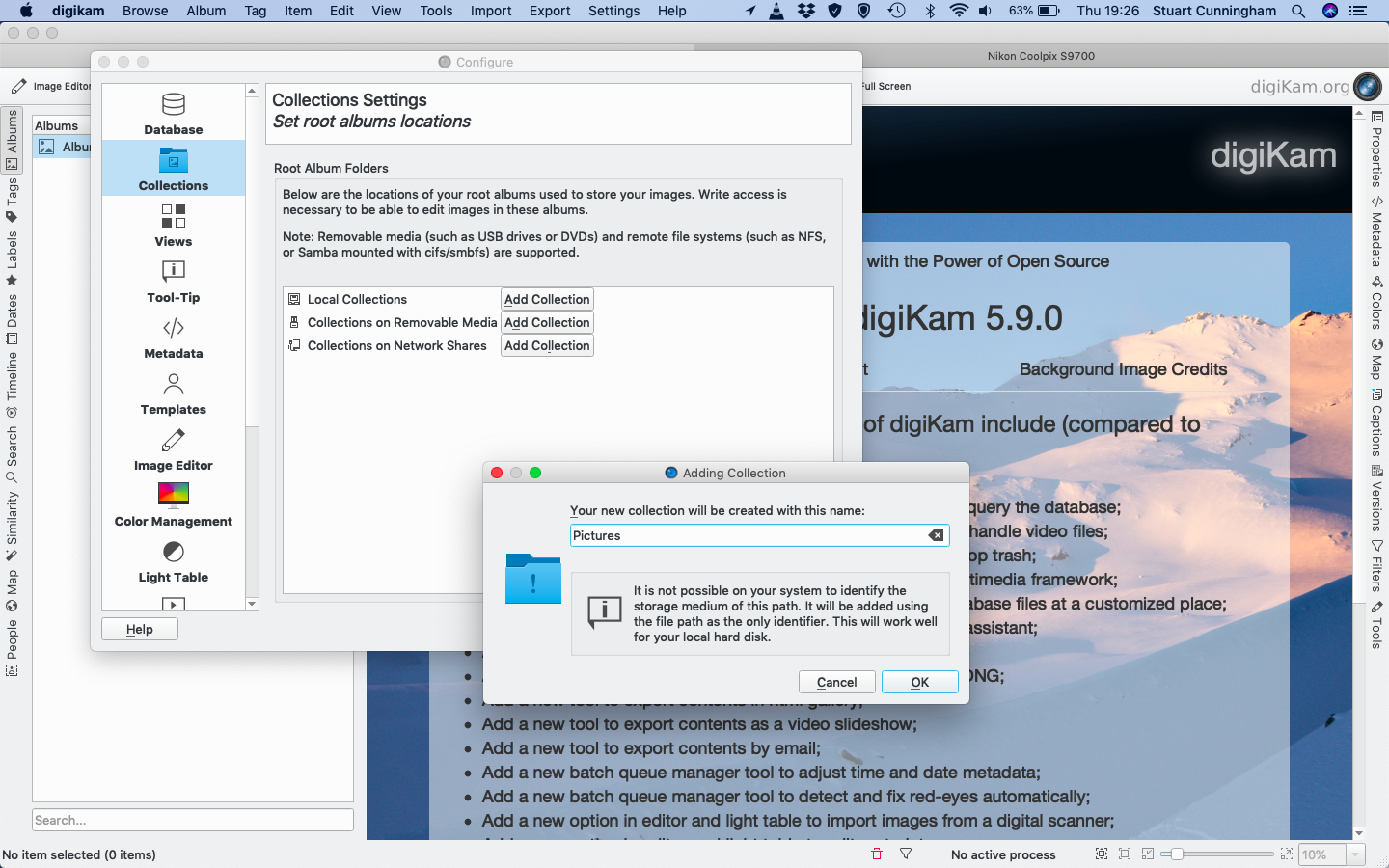Open Color Management settings
The height and width of the screenshot is (868, 1389).
tap(174, 505)
